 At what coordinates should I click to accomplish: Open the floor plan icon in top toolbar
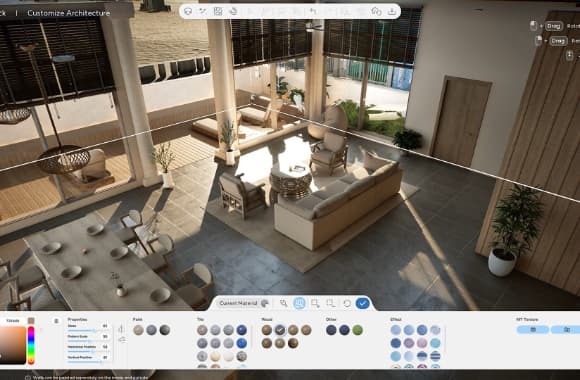click(218, 11)
